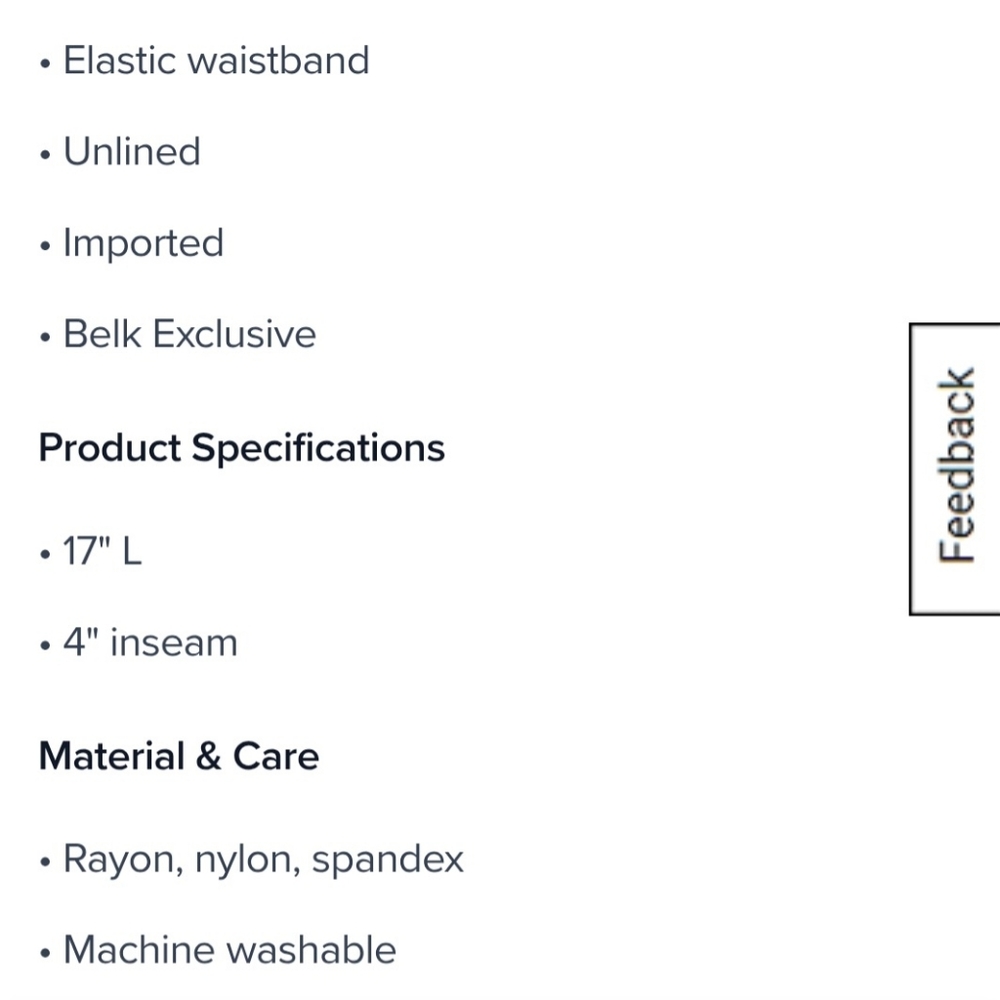Click bullet point before Machine washable
This screenshot has height=1000, width=1000.
[x=45, y=953]
